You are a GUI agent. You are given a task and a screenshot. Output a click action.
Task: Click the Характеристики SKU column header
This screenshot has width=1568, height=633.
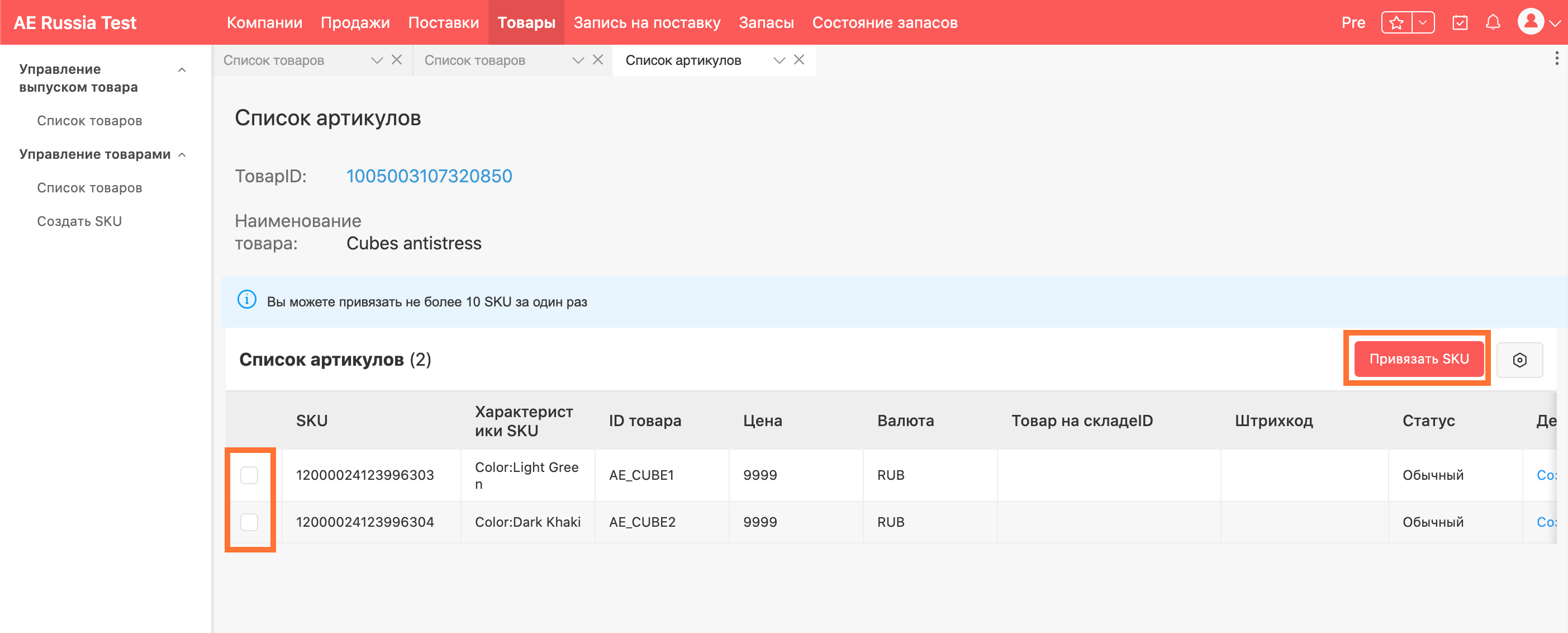(x=524, y=421)
